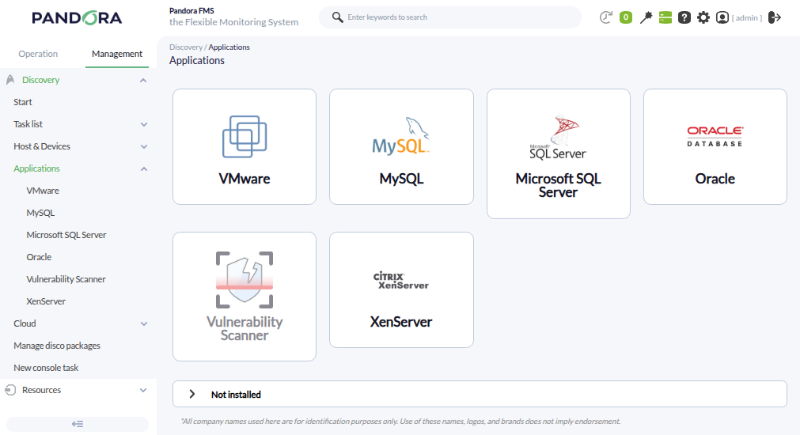Select Oracle in the sidebar list

click(39, 257)
